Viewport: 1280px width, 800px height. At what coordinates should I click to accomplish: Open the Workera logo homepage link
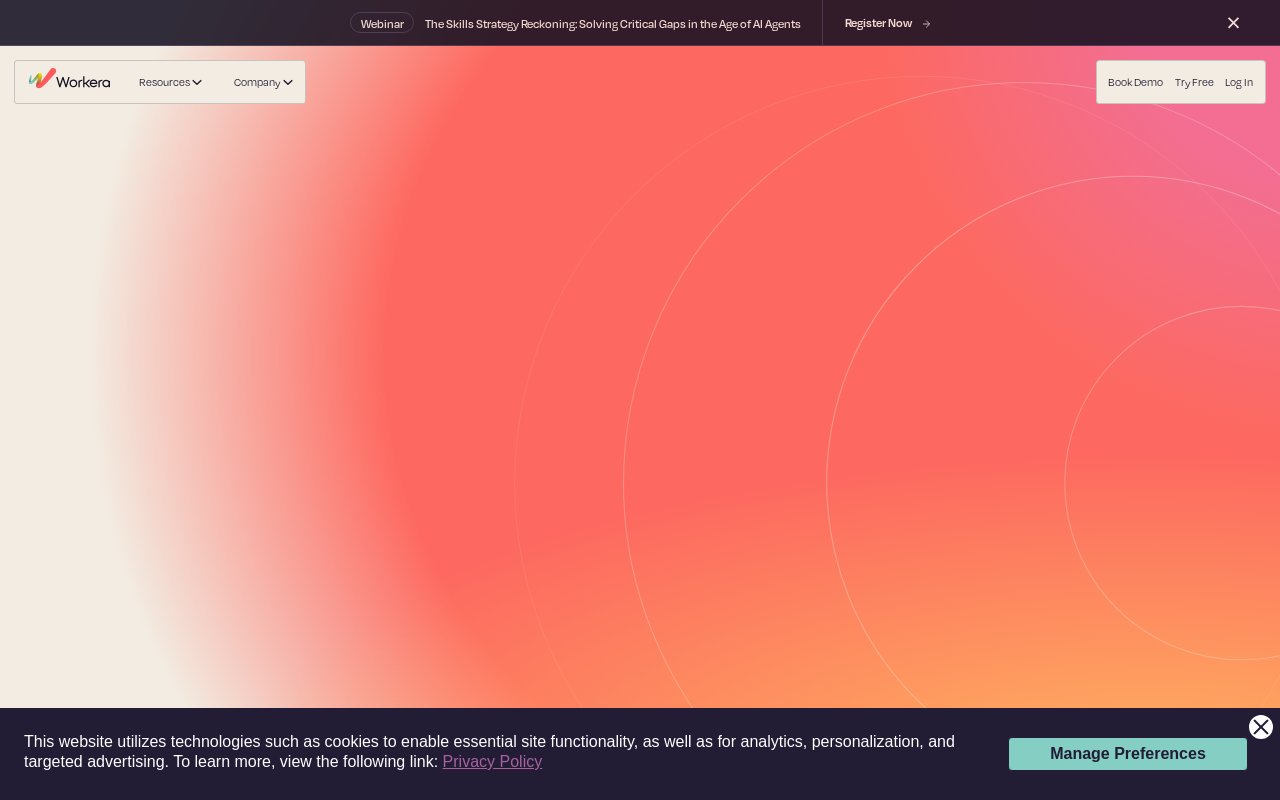[69, 80]
